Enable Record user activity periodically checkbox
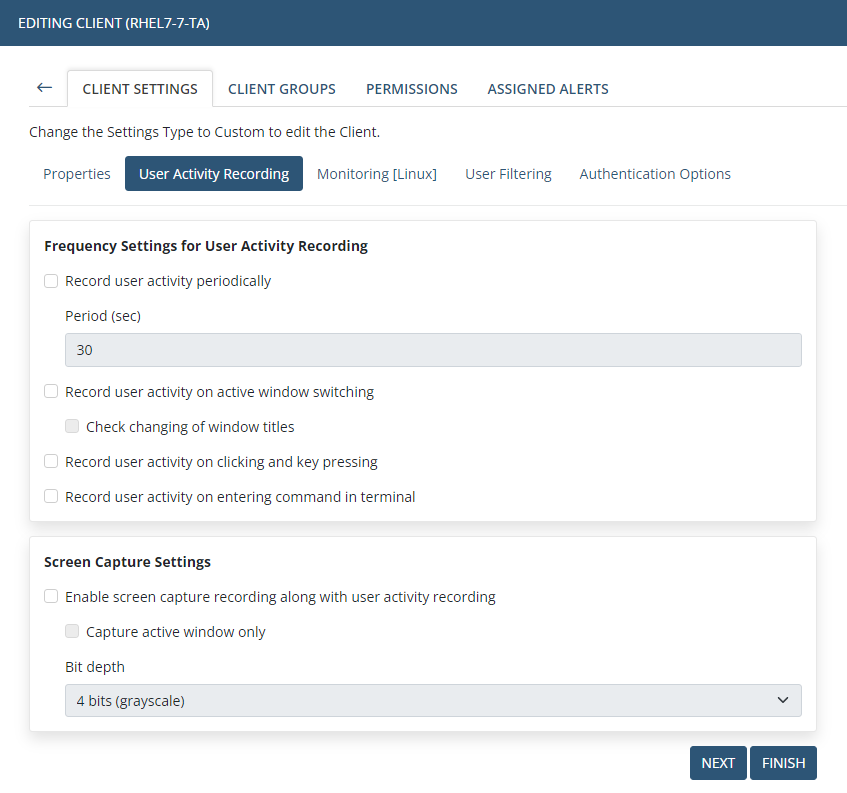The height and width of the screenshot is (793, 847). click(x=51, y=281)
